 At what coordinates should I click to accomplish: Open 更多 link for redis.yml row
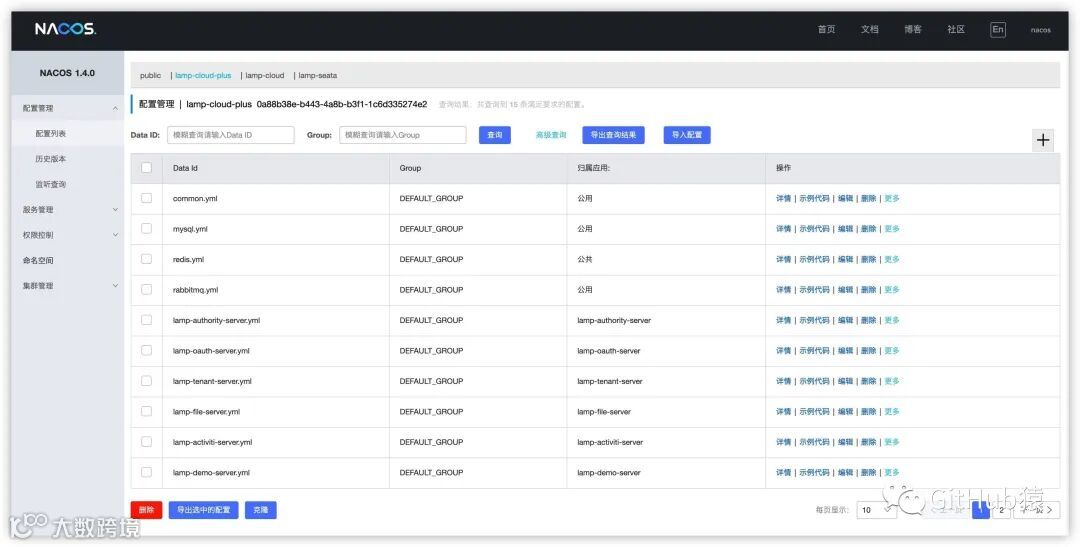[892, 260]
